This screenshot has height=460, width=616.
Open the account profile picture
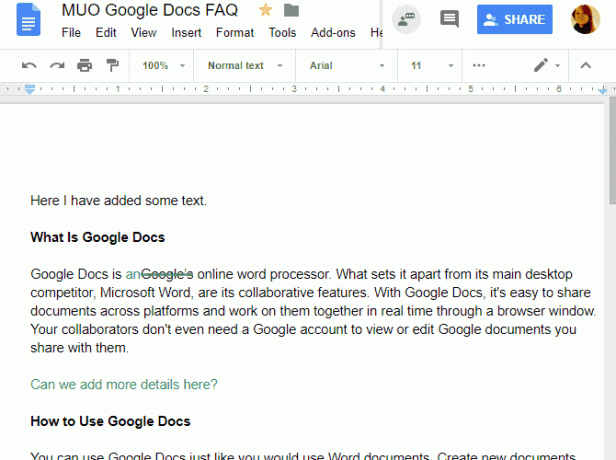point(585,19)
